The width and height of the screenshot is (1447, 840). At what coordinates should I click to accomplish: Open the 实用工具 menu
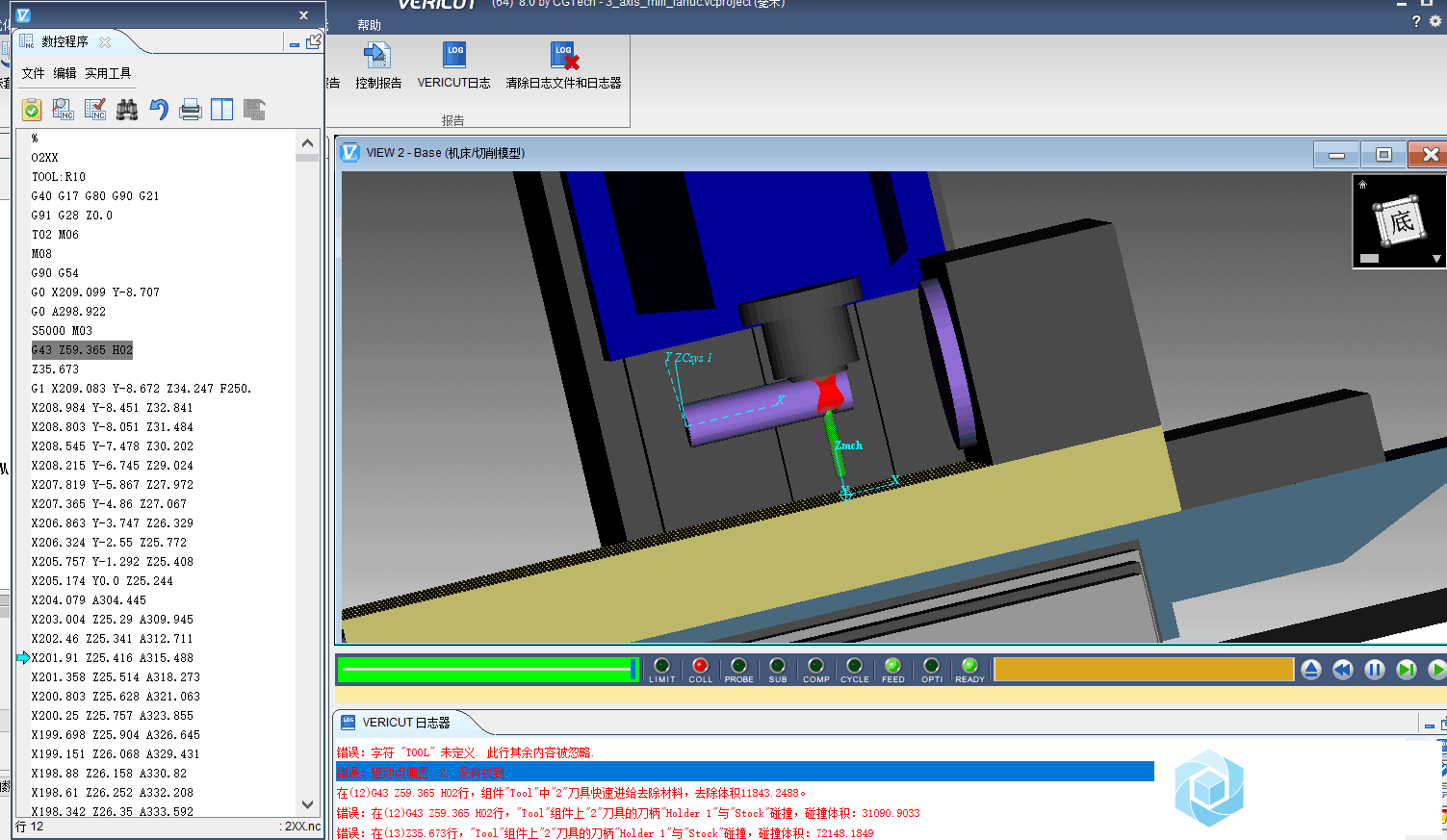point(108,73)
